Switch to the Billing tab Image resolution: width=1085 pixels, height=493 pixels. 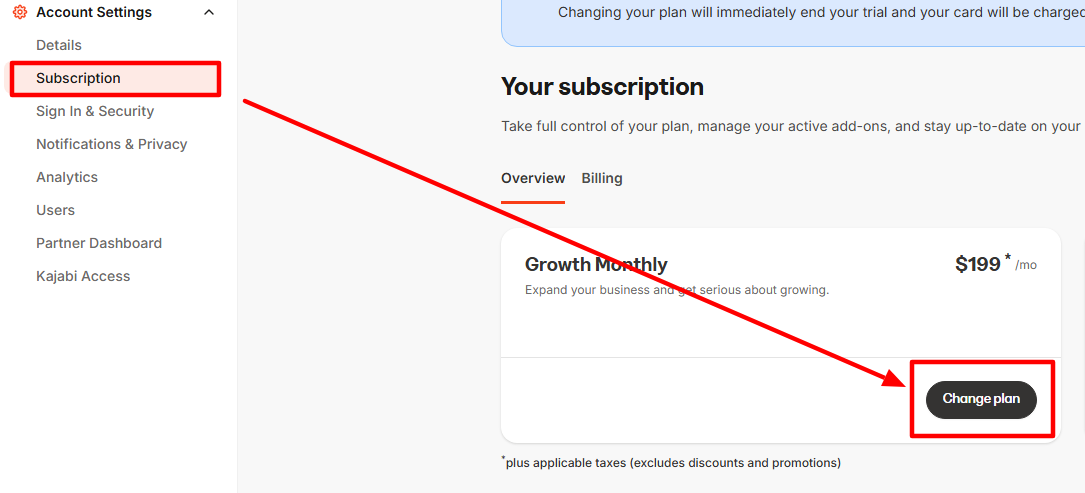[602, 178]
